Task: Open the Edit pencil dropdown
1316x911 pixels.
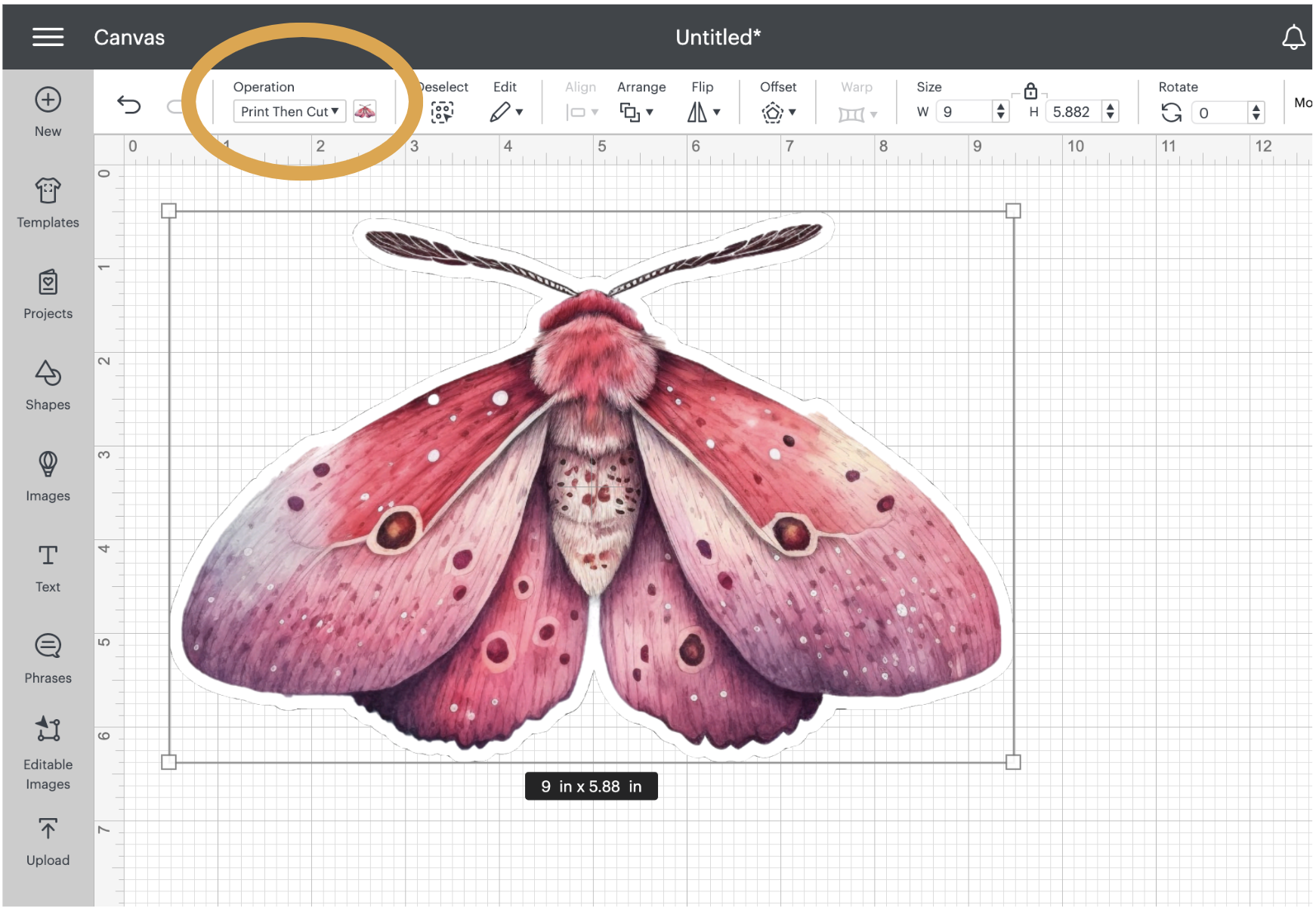Action: click(507, 111)
